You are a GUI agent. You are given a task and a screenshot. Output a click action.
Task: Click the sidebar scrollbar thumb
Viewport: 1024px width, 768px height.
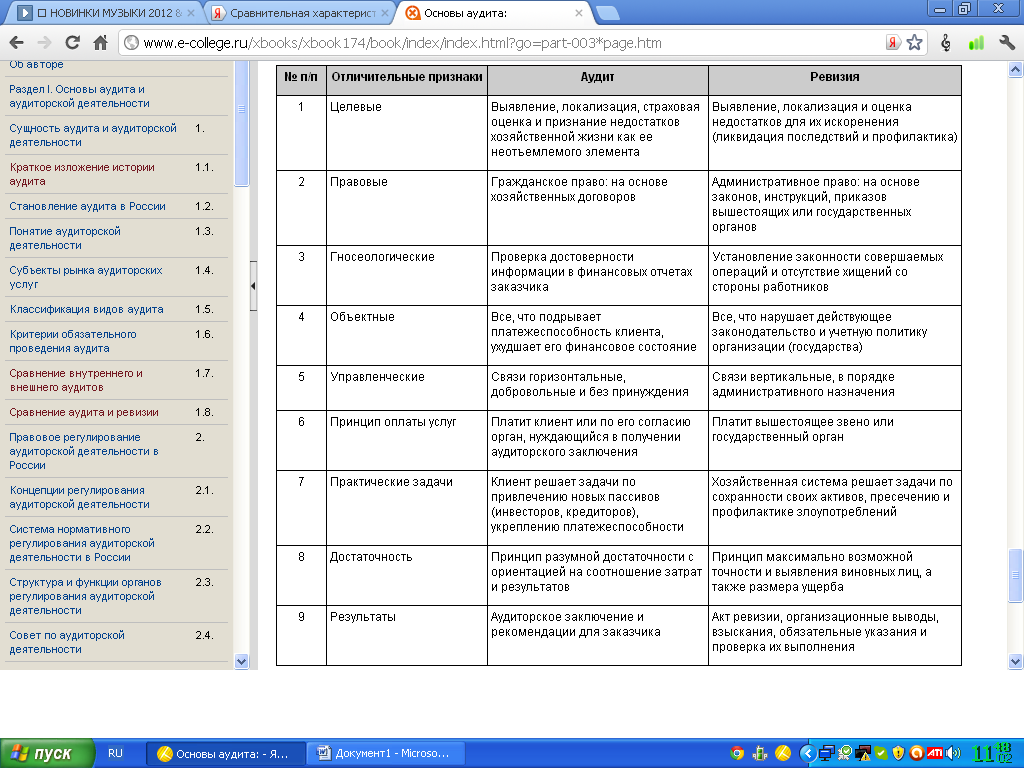point(241,123)
